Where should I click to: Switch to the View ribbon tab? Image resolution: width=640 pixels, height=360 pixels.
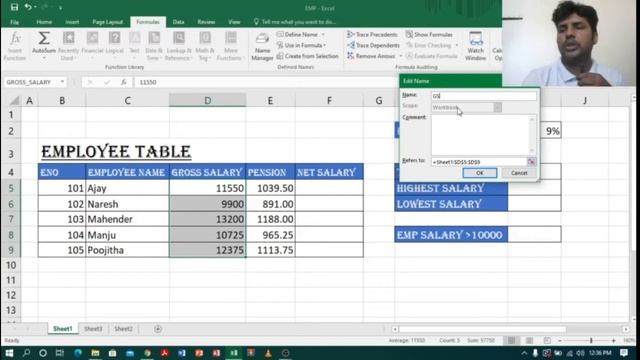(234, 22)
